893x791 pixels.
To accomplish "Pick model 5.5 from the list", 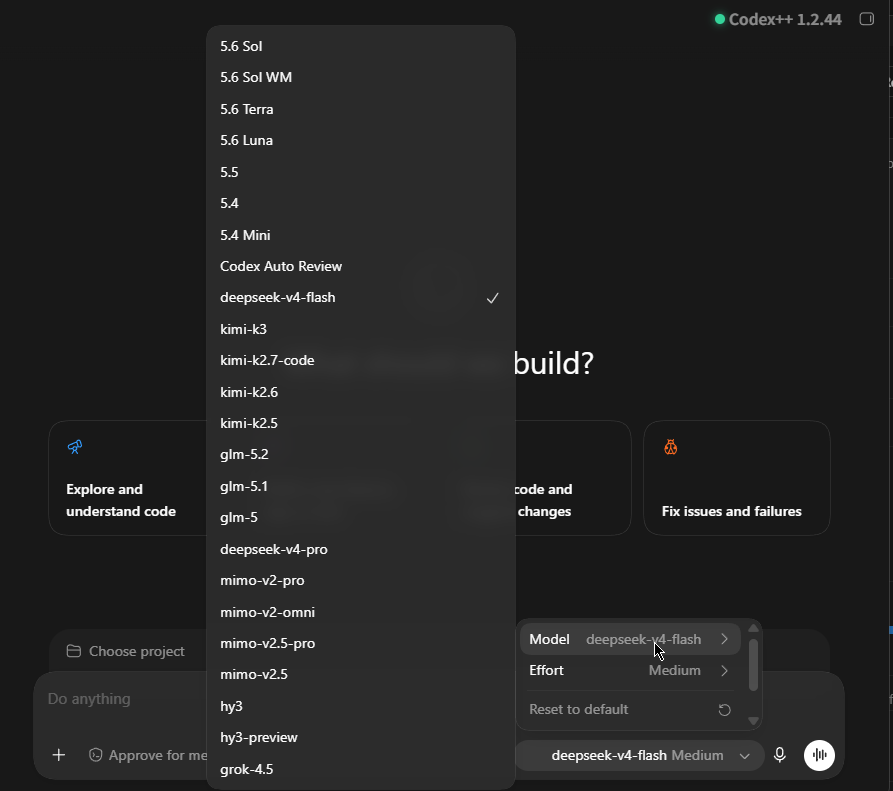I will click(361, 172).
